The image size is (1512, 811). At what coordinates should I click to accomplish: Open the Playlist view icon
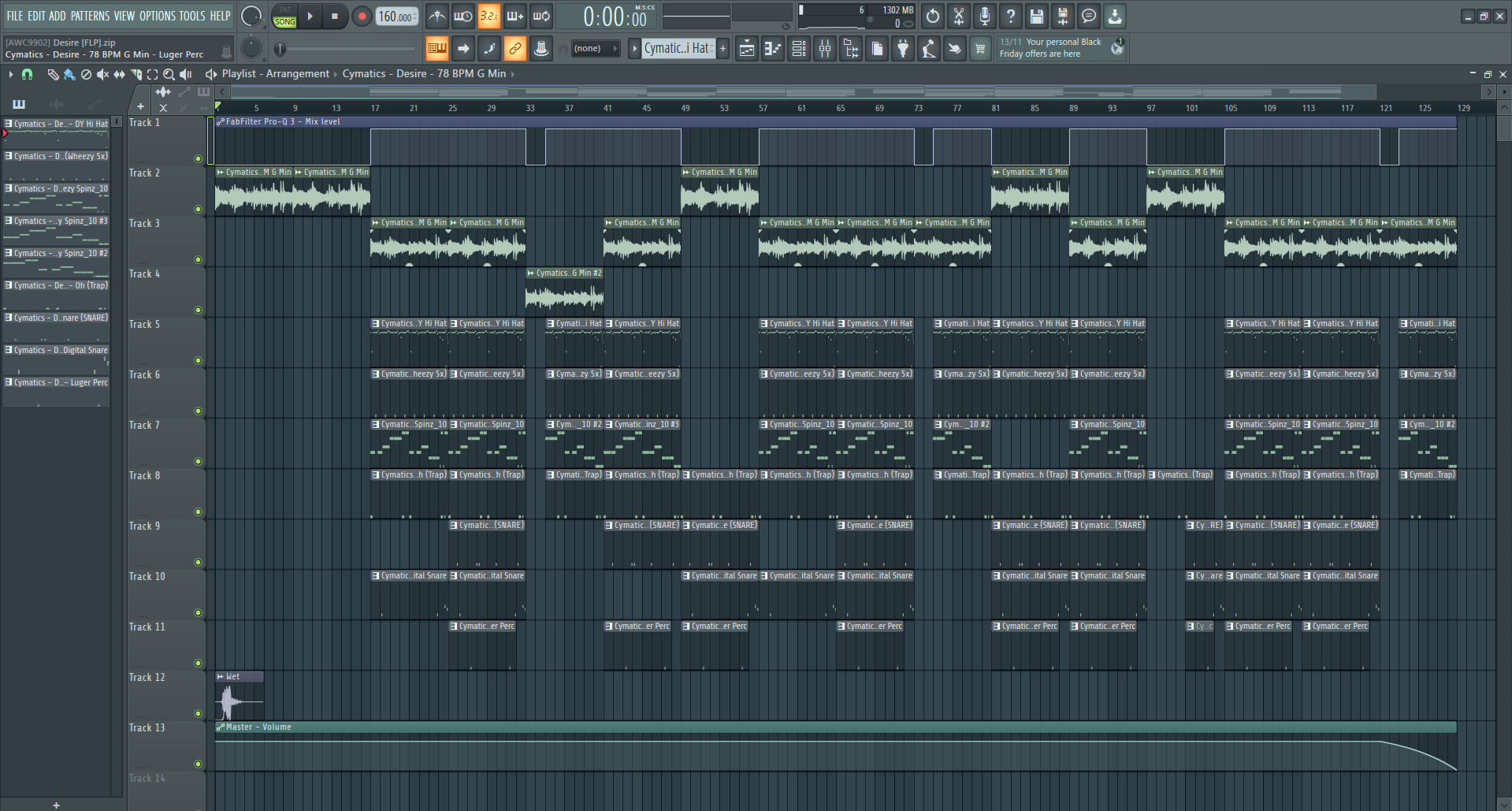coord(746,49)
